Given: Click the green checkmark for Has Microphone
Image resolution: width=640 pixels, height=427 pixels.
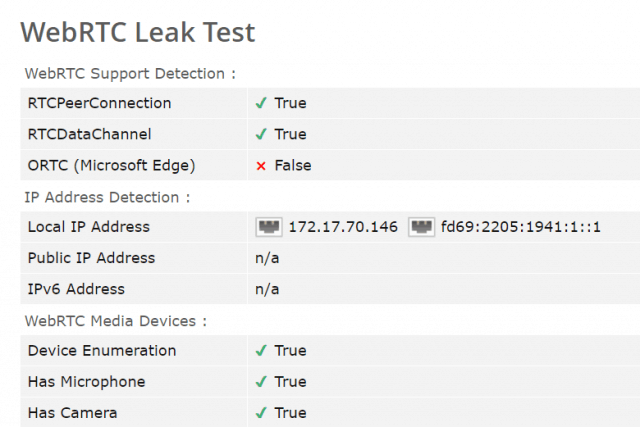Looking at the screenshot, I should (261, 382).
